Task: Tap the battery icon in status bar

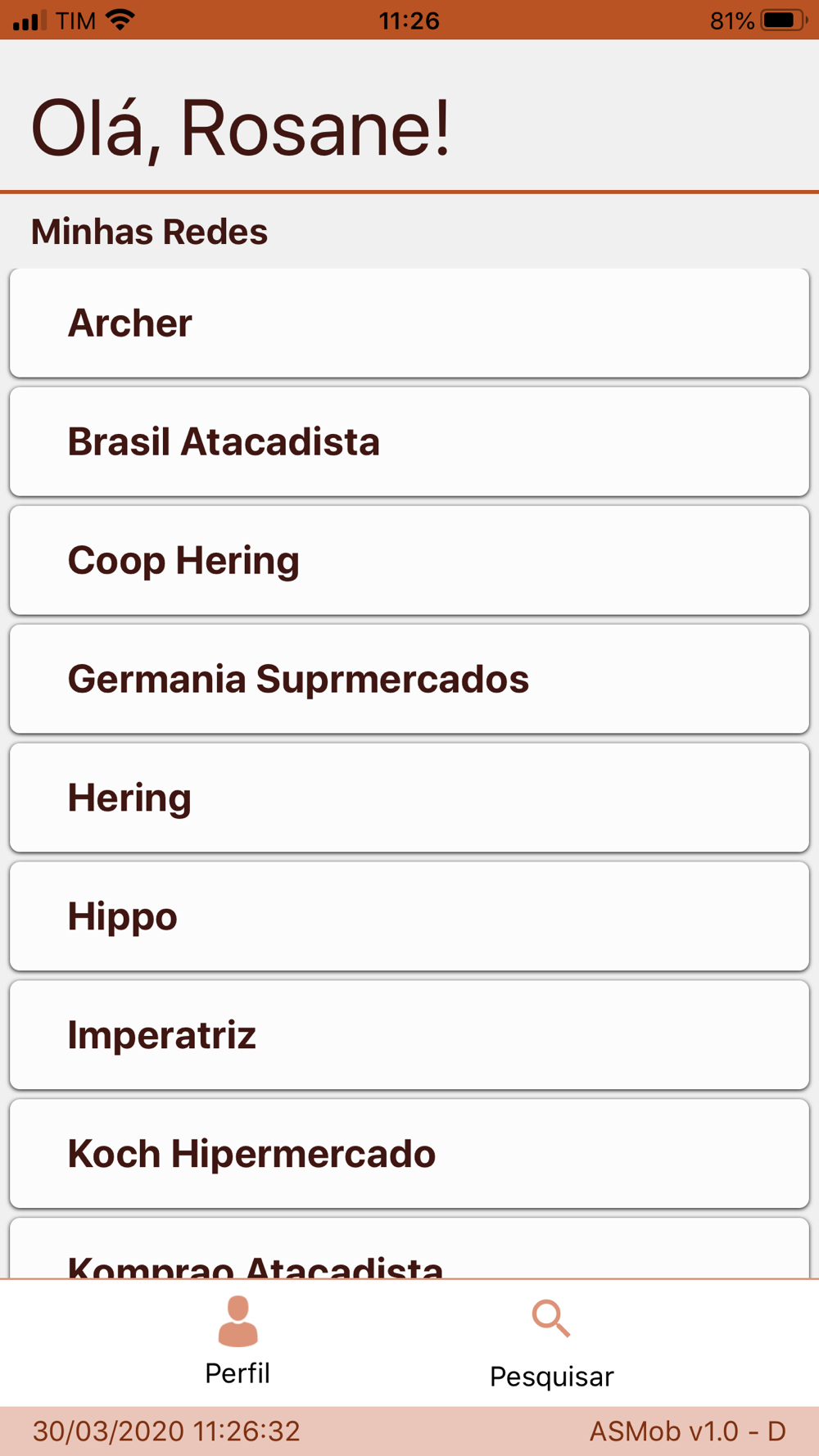Action: pyautogui.click(x=783, y=20)
